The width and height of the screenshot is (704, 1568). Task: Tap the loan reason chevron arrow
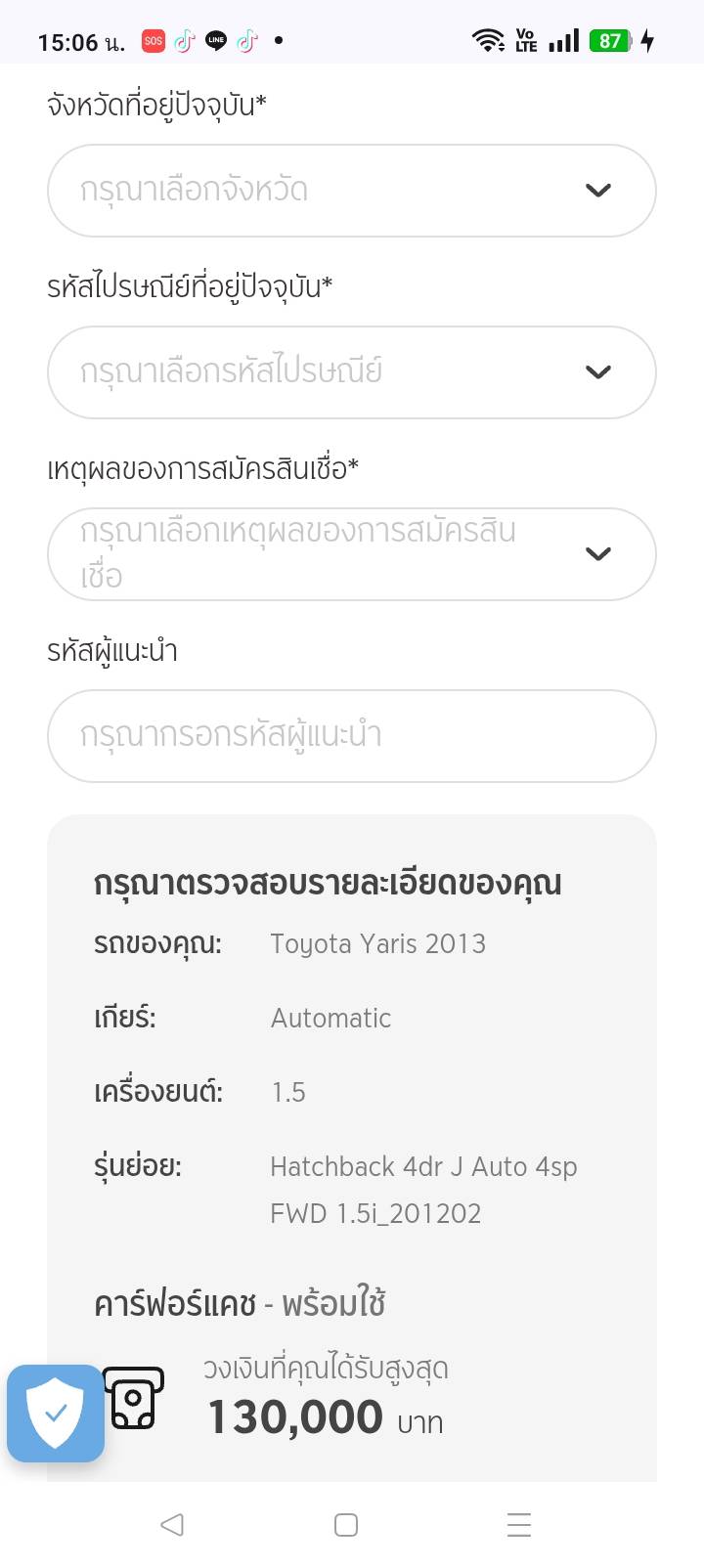(598, 554)
